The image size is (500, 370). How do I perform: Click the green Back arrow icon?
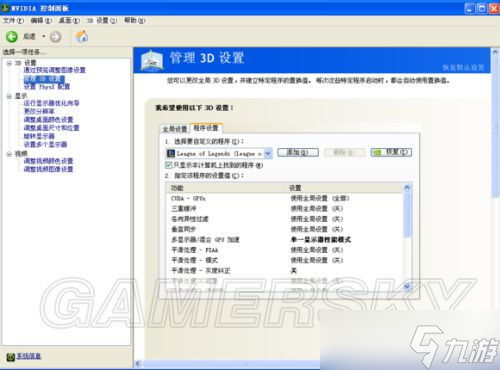(x=12, y=36)
